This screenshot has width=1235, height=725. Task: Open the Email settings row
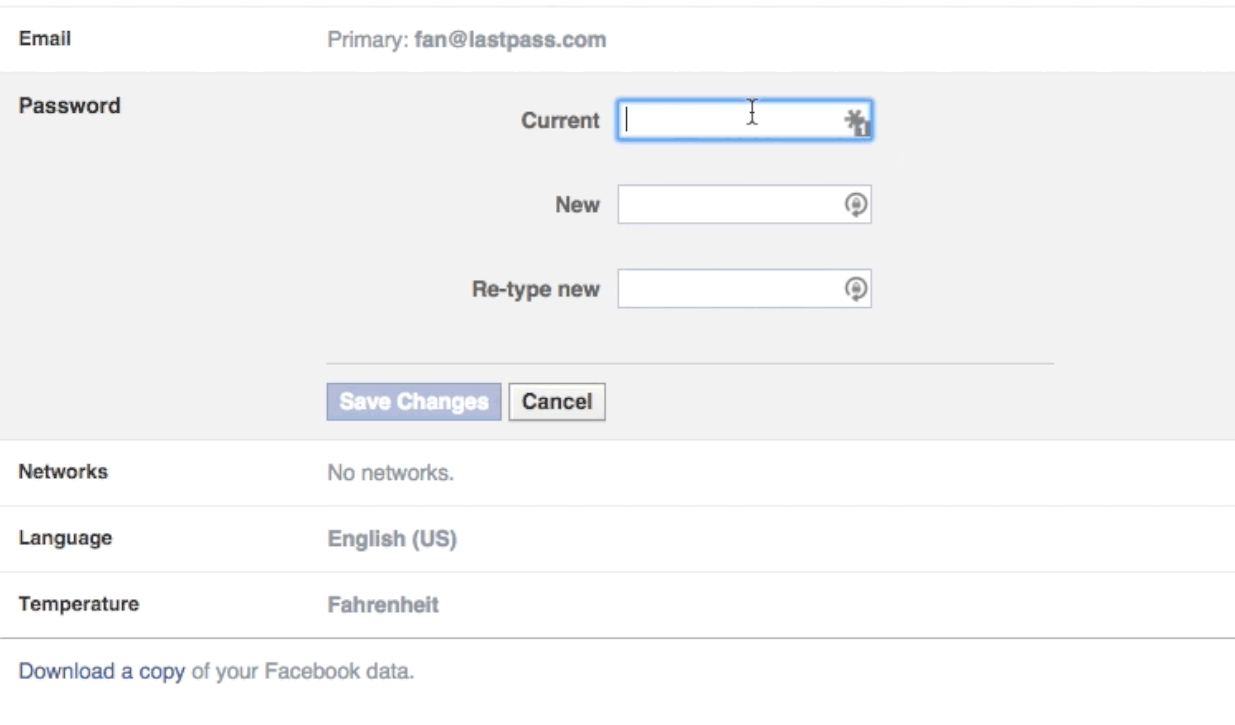617,40
